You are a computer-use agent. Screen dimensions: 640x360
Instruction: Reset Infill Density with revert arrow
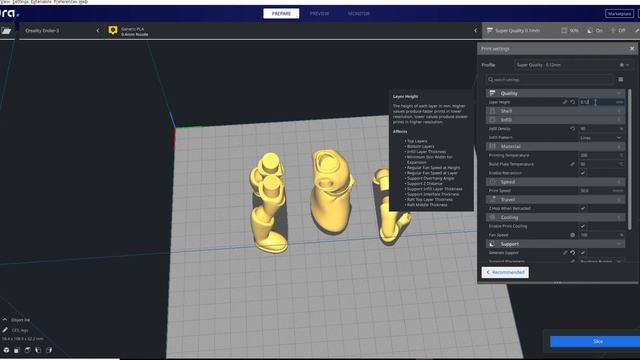[x=573, y=129]
